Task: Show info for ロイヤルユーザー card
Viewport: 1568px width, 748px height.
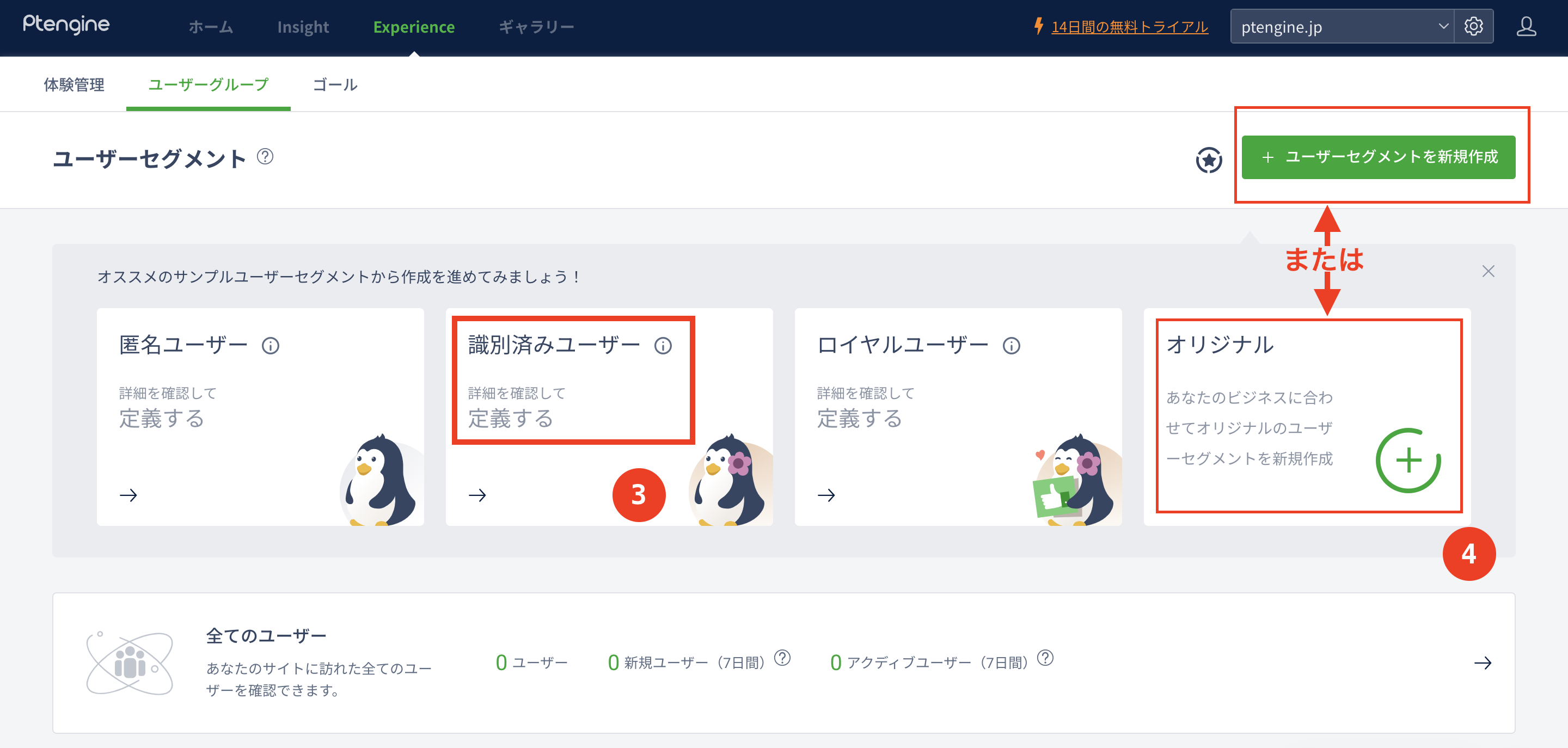Action: coord(1011,346)
